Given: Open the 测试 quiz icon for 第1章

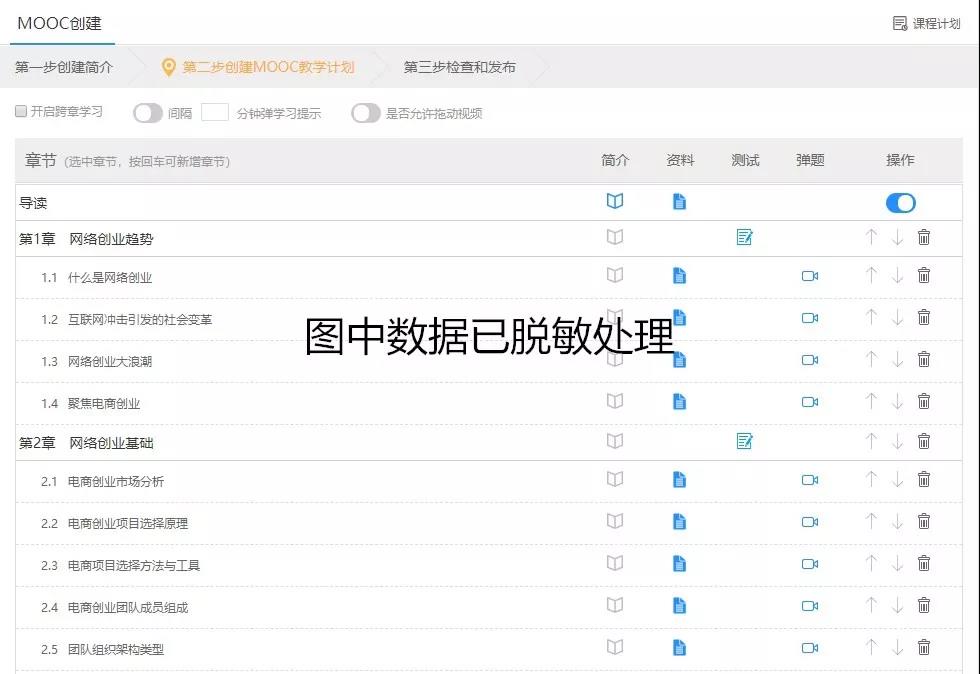Looking at the screenshot, I should (x=744, y=237).
